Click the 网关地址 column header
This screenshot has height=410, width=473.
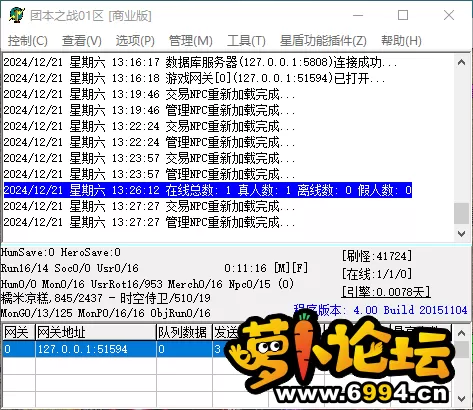(x=96, y=332)
